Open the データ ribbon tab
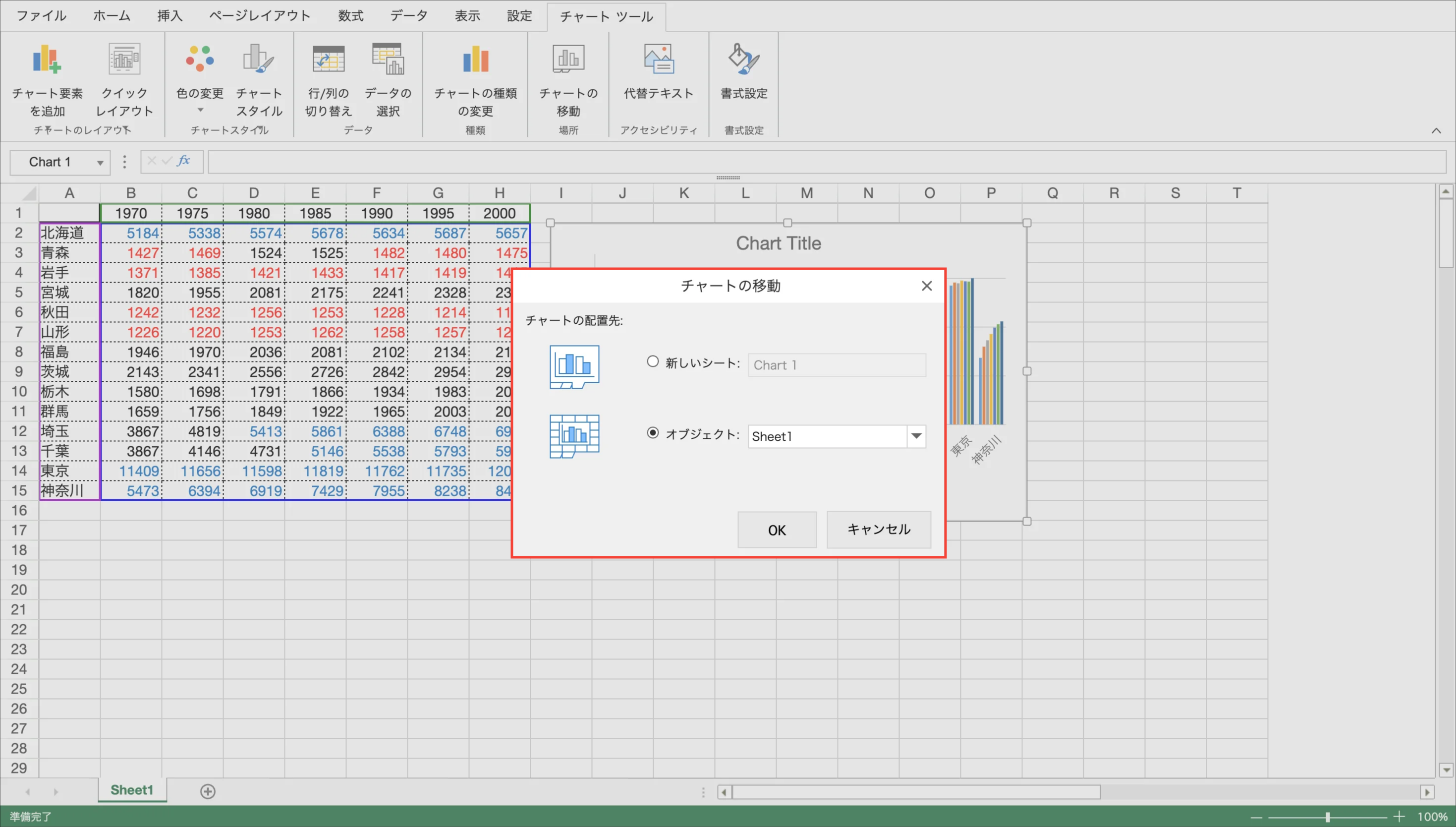1456x827 pixels. (x=409, y=16)
